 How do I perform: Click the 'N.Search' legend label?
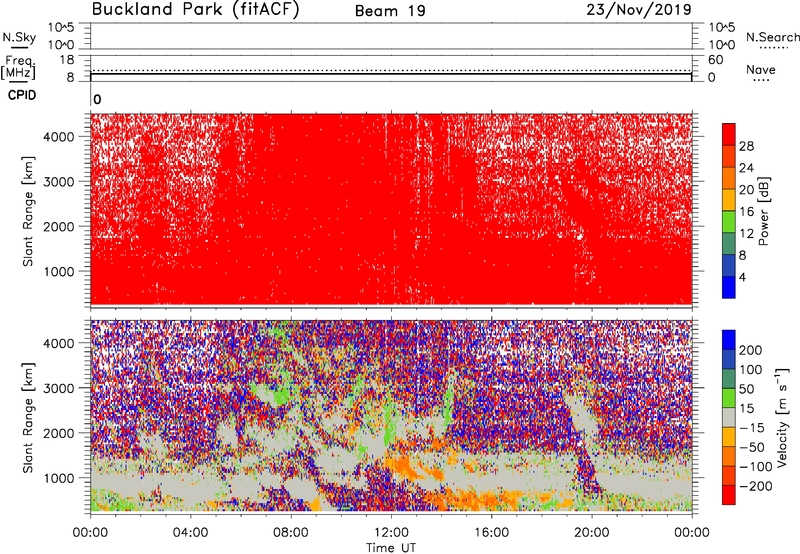point(772,37)
